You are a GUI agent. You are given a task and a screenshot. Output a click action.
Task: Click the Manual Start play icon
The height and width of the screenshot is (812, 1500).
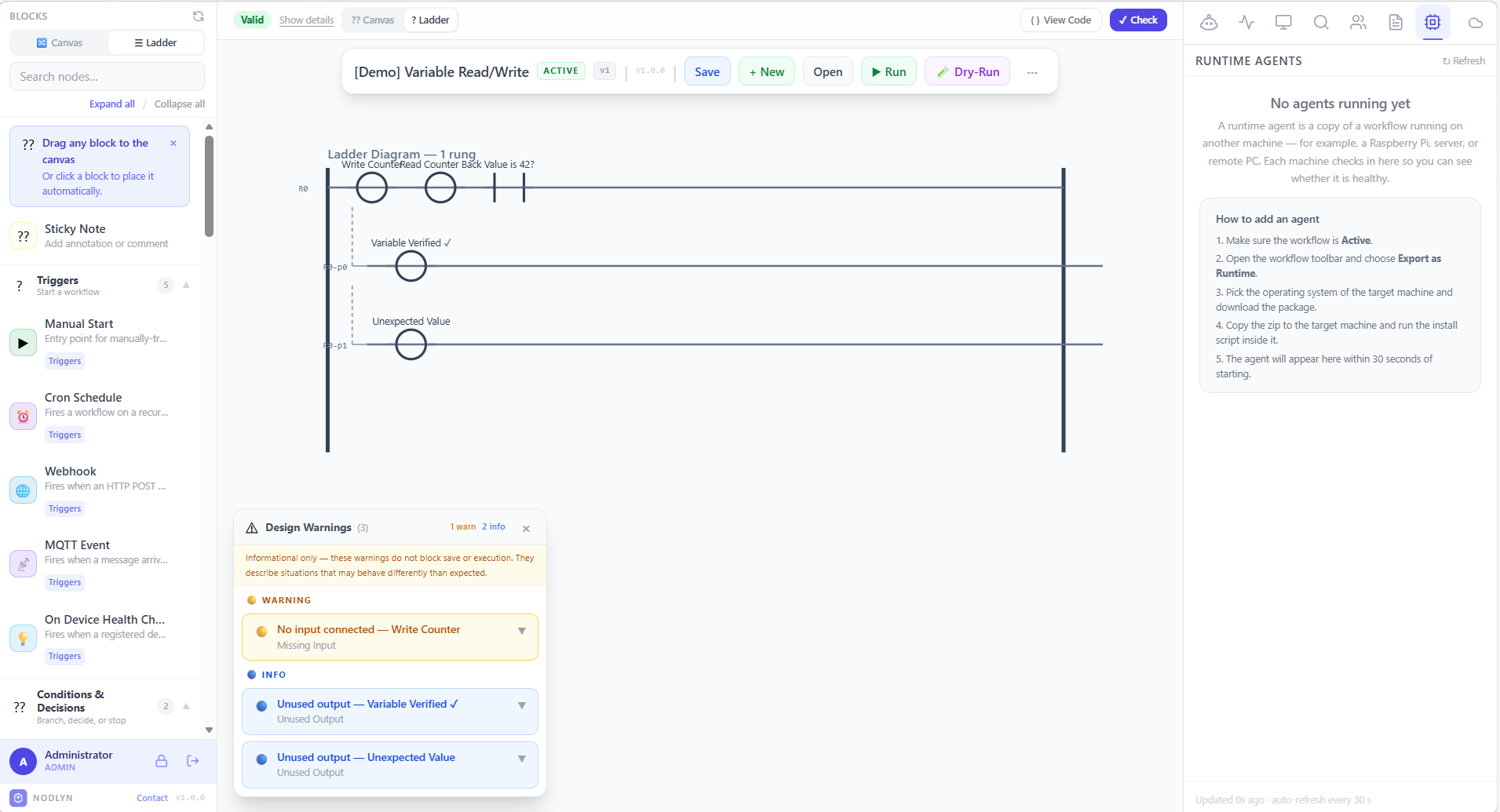[23, 343]
